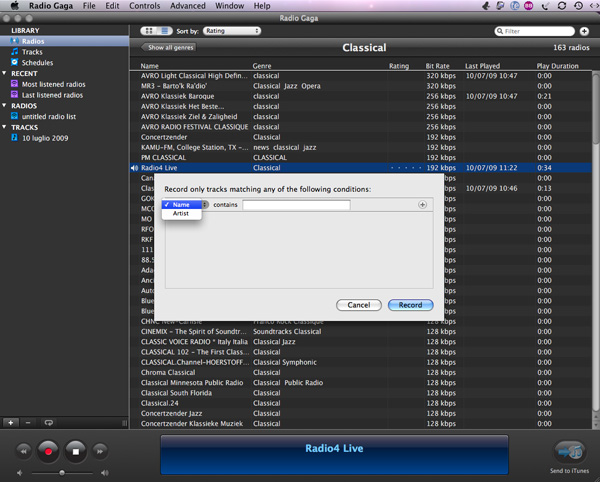Open Tracks in the Library sidebar
Viewport: 600px width, 482px height.
point(32,52)
